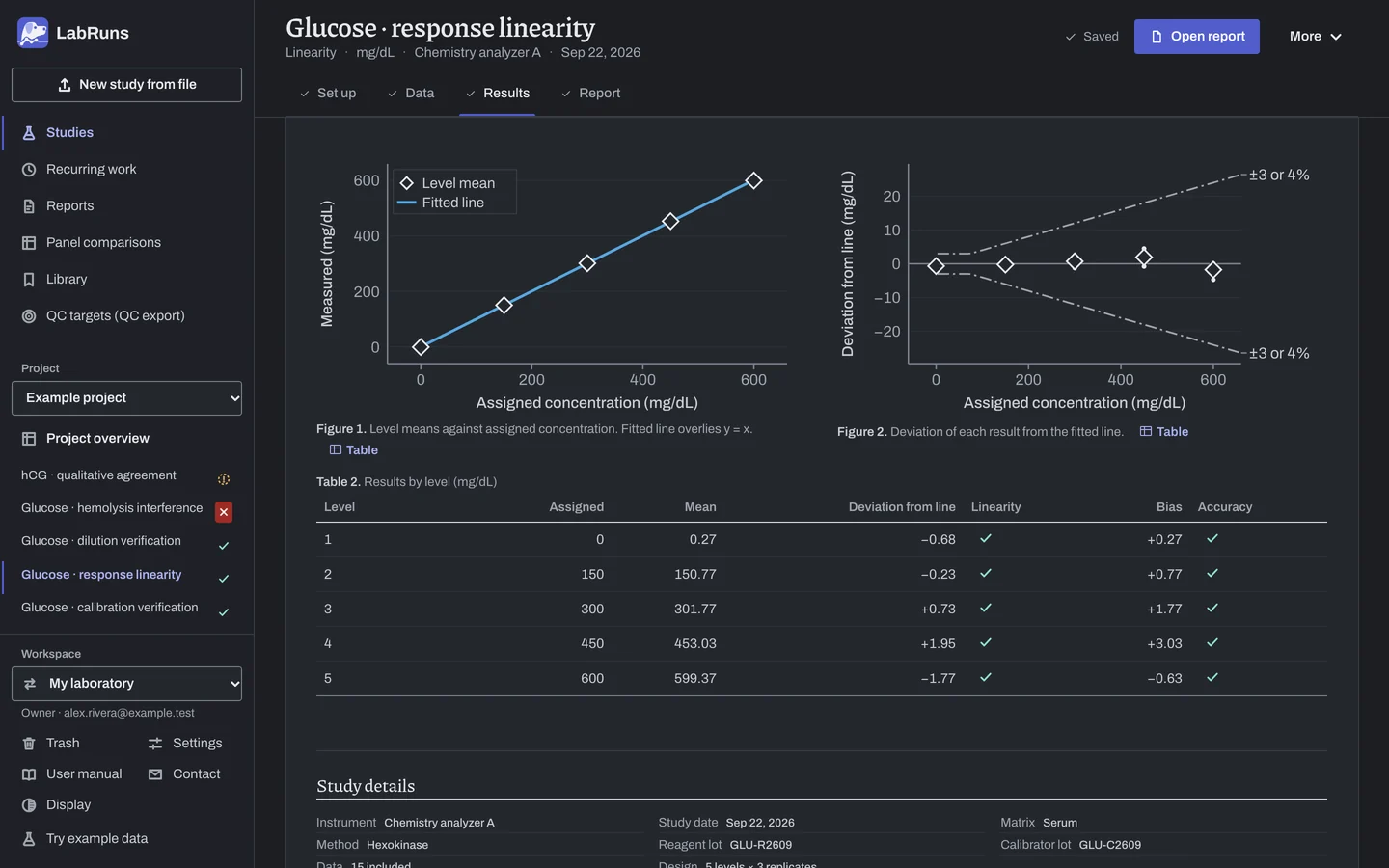Click the table icon under Figure 1
The height and width of the screenshot is (868, 1389).
[336, 450]
